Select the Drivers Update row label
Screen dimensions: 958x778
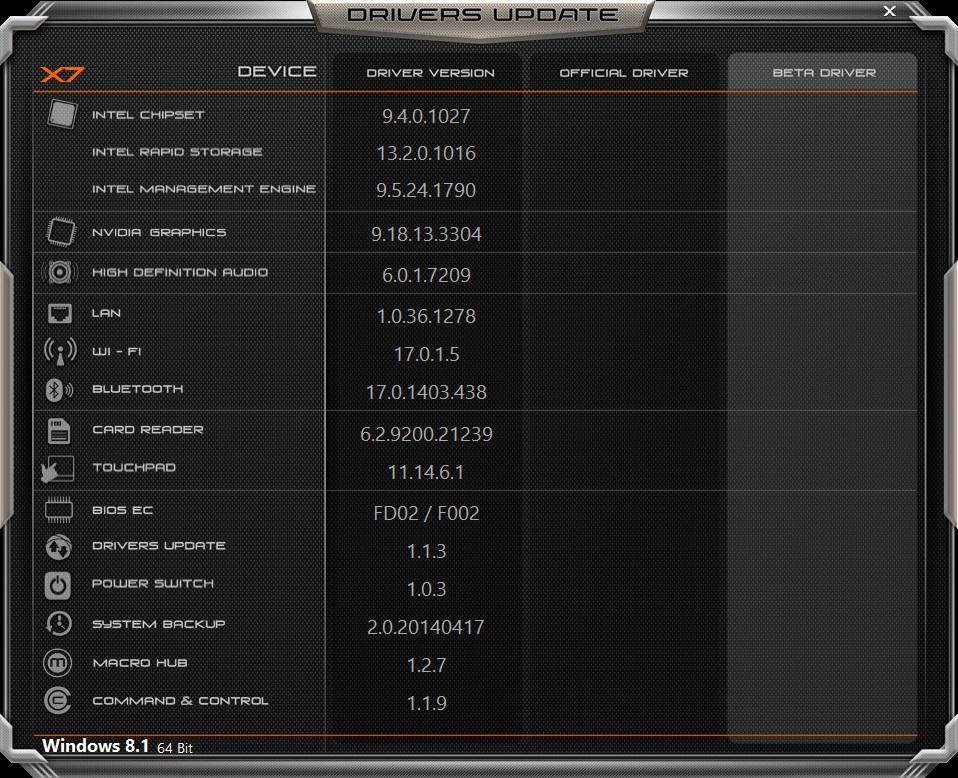click(159, 546)
